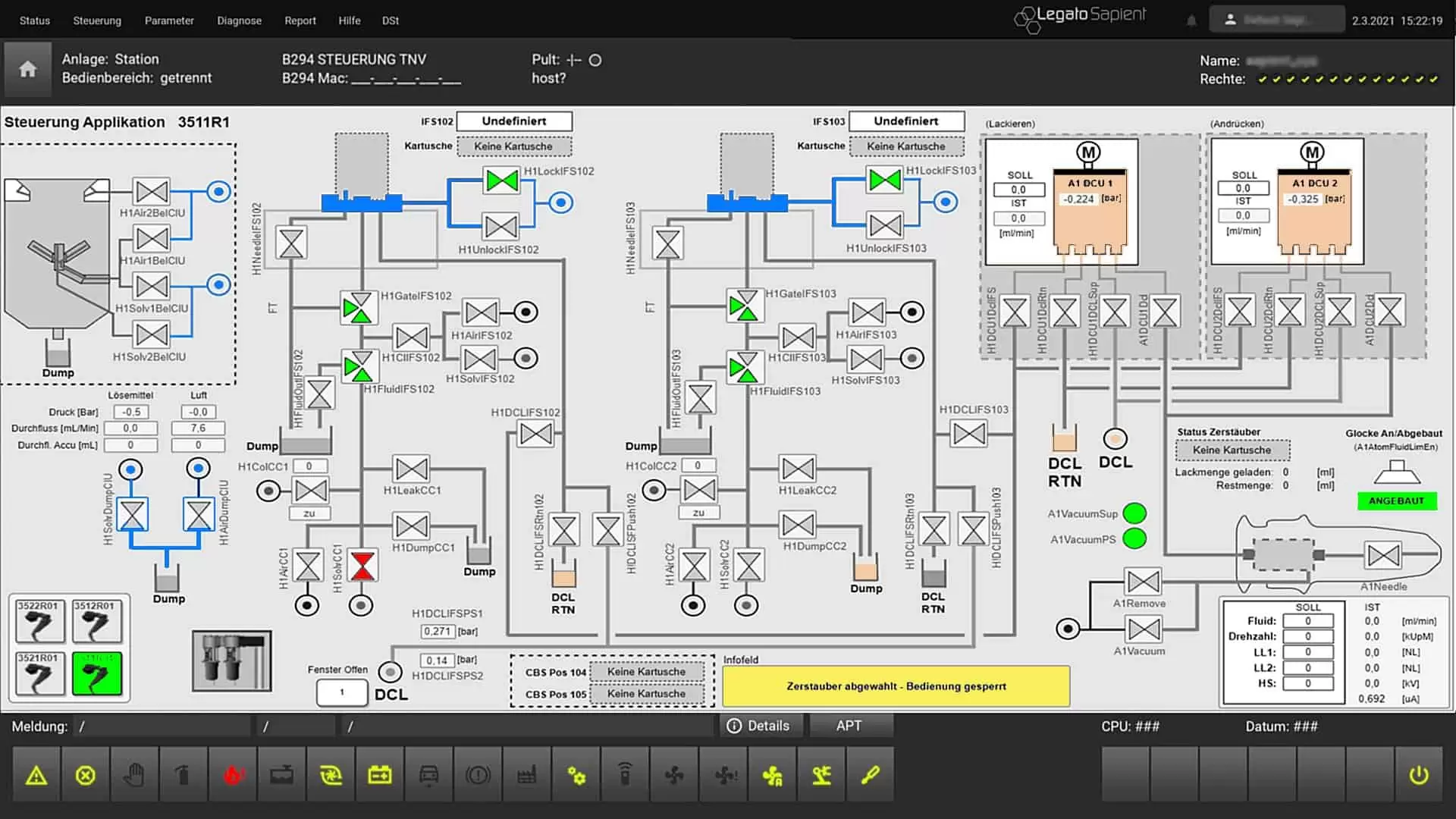Click the Details button

tap(758, 726)
